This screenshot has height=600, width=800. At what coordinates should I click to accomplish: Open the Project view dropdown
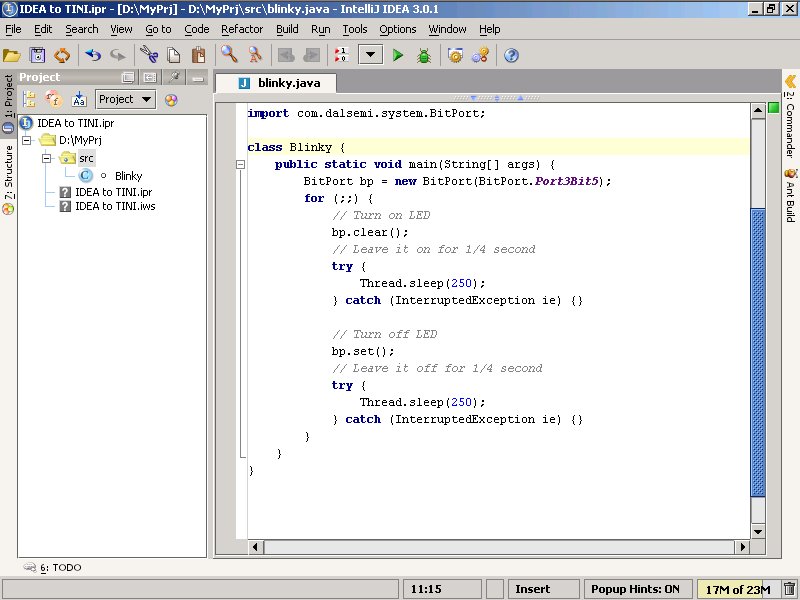coord(126,99)
